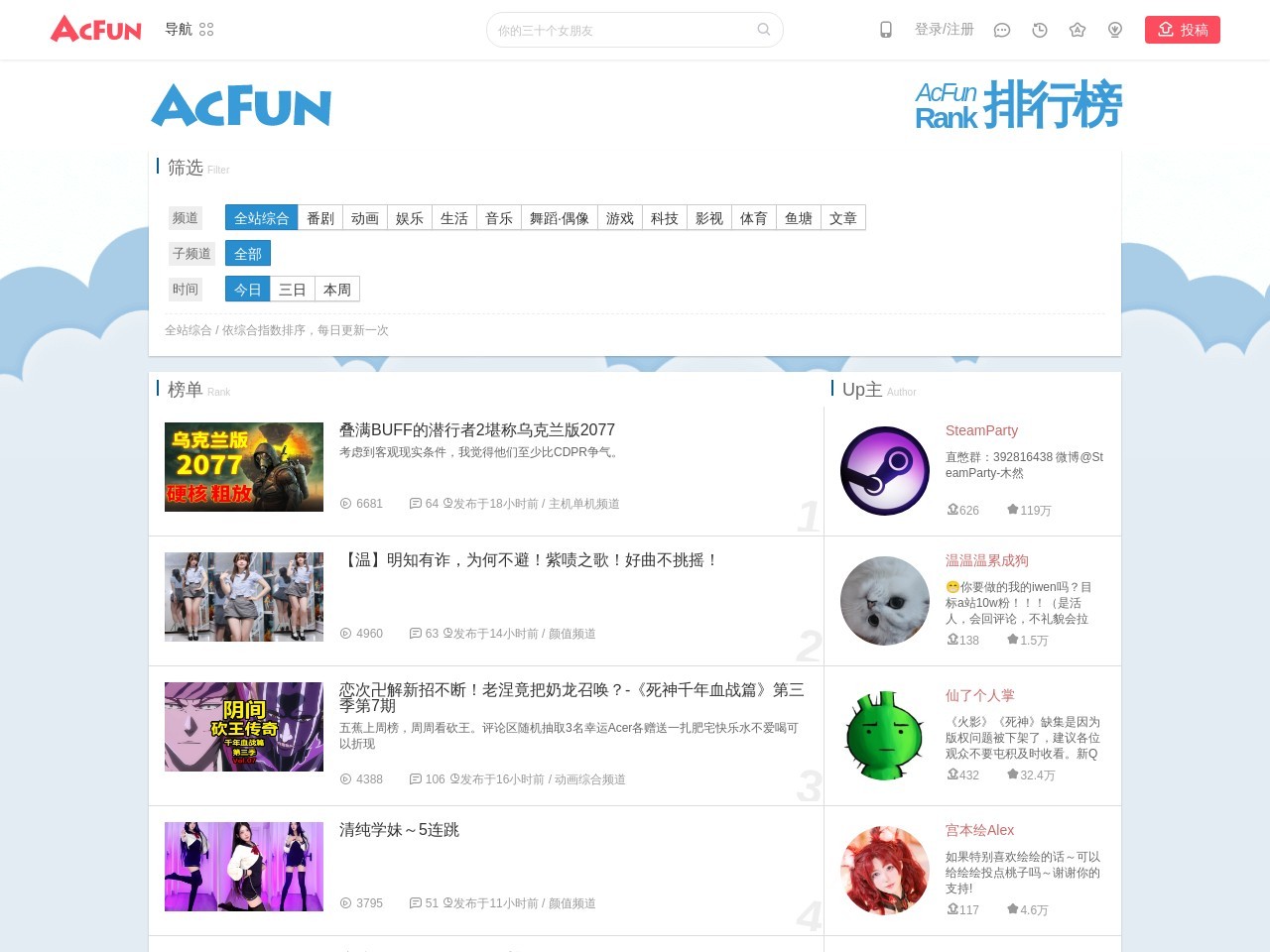The height and width of the screenshot is (952, 1270).
Task: Click the red 投稿 upload button
Action: coord(1182,30)
